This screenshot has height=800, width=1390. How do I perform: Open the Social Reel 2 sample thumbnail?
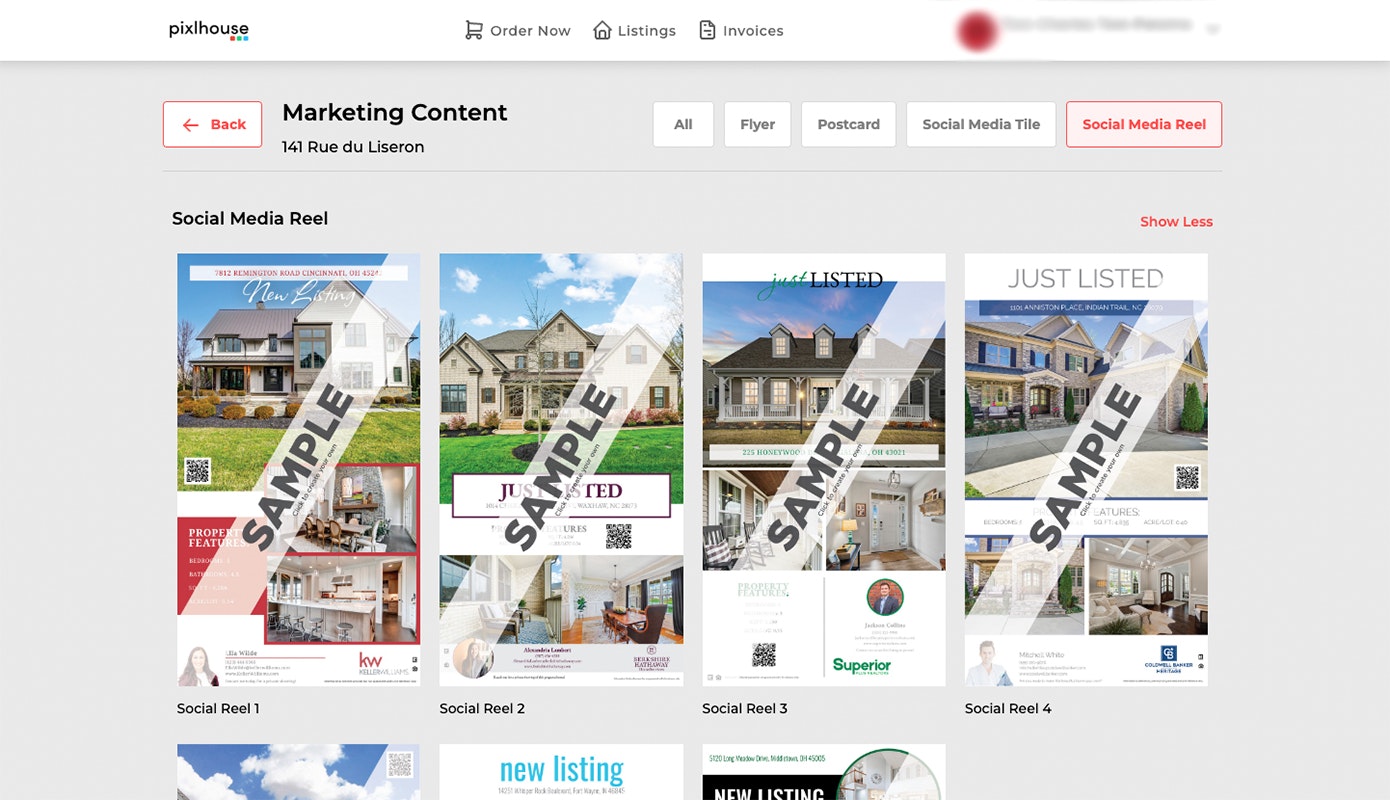[561, 469]
